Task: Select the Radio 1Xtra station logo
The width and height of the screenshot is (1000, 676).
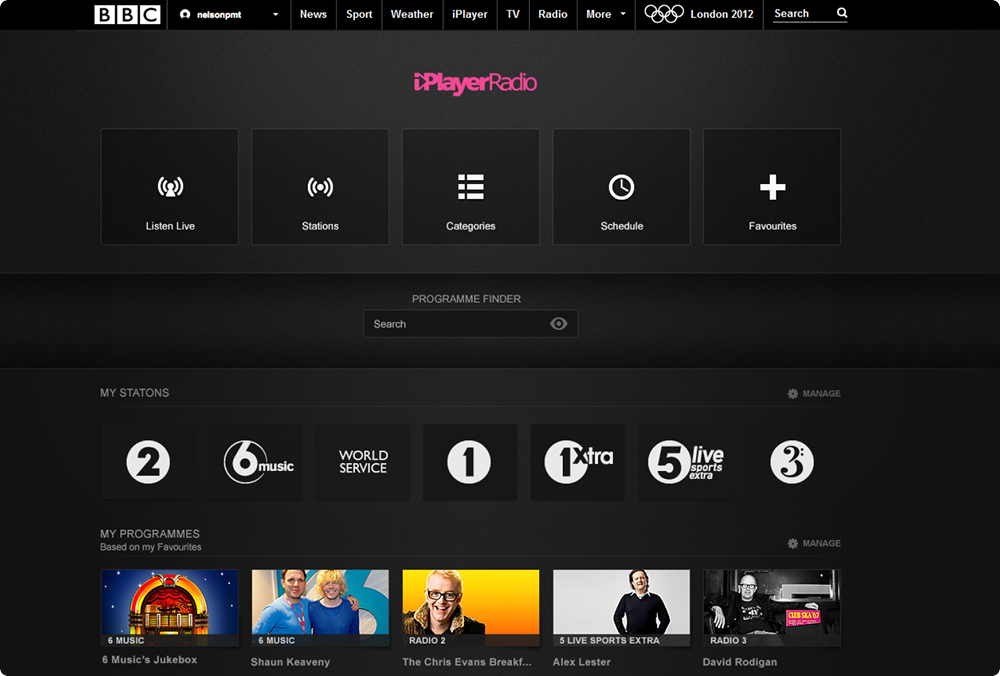Action: point(577,462)
